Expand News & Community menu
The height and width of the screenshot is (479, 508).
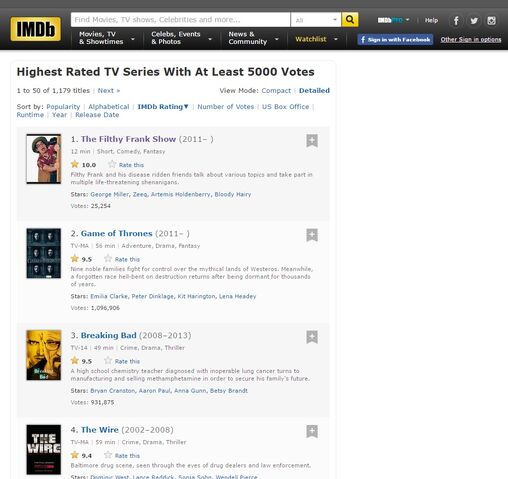coord(253,38)
